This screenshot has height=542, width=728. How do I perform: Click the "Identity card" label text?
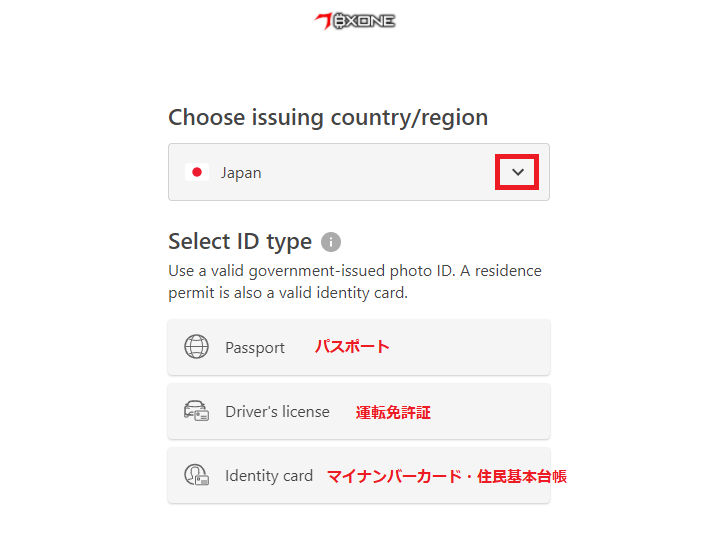tap(269, 476)
